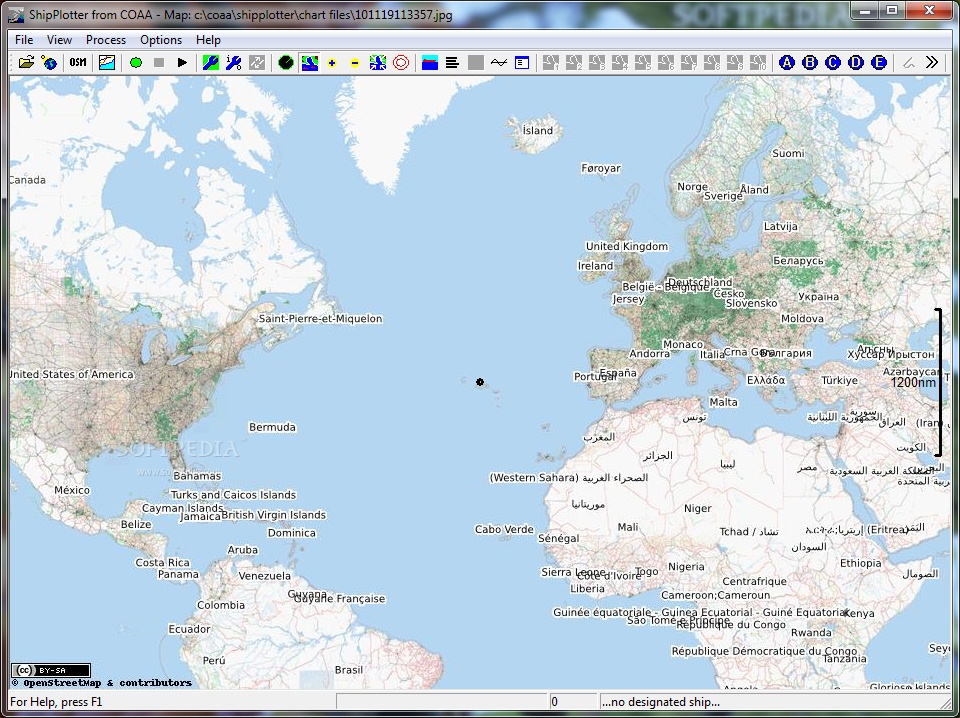Zoom in with the yellow plus icon
The width and height of the screenshot is (960, 718).
[332, 62]
